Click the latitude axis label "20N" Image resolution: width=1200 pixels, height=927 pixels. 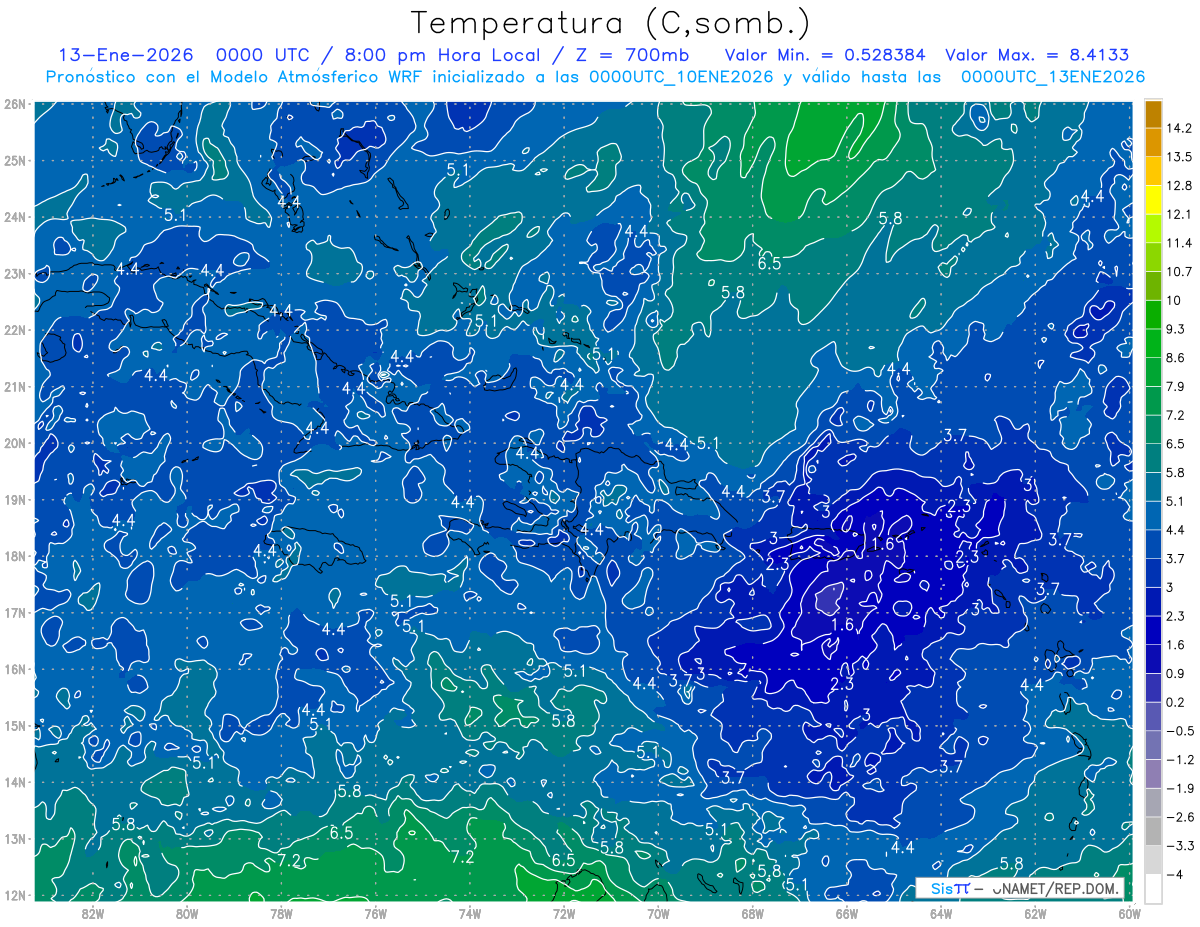pos(15,443)
